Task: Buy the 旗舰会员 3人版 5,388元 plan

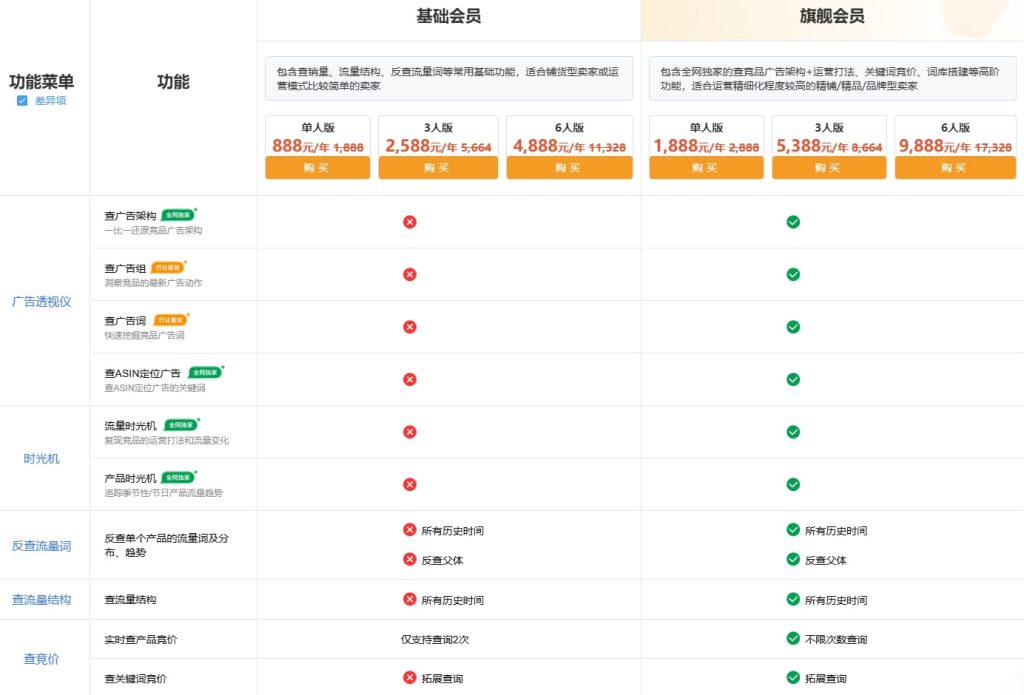Action: (x=829, y=168)
